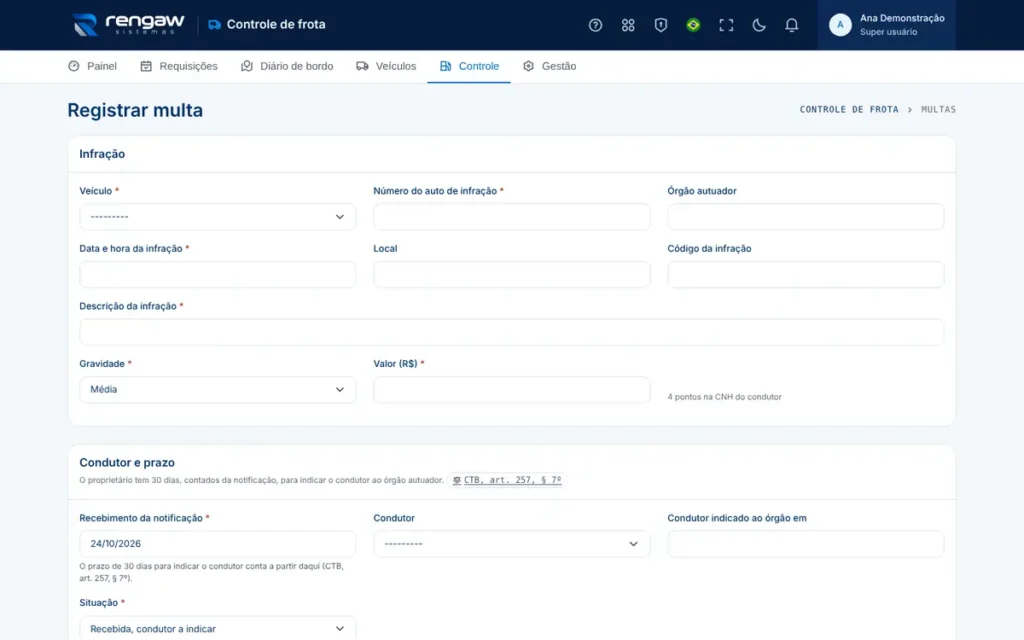This screenshot has width=1024, height=640.
Task: Click the '4 pontos na CNH do condutor' text
Action: (x=724, y=396)
